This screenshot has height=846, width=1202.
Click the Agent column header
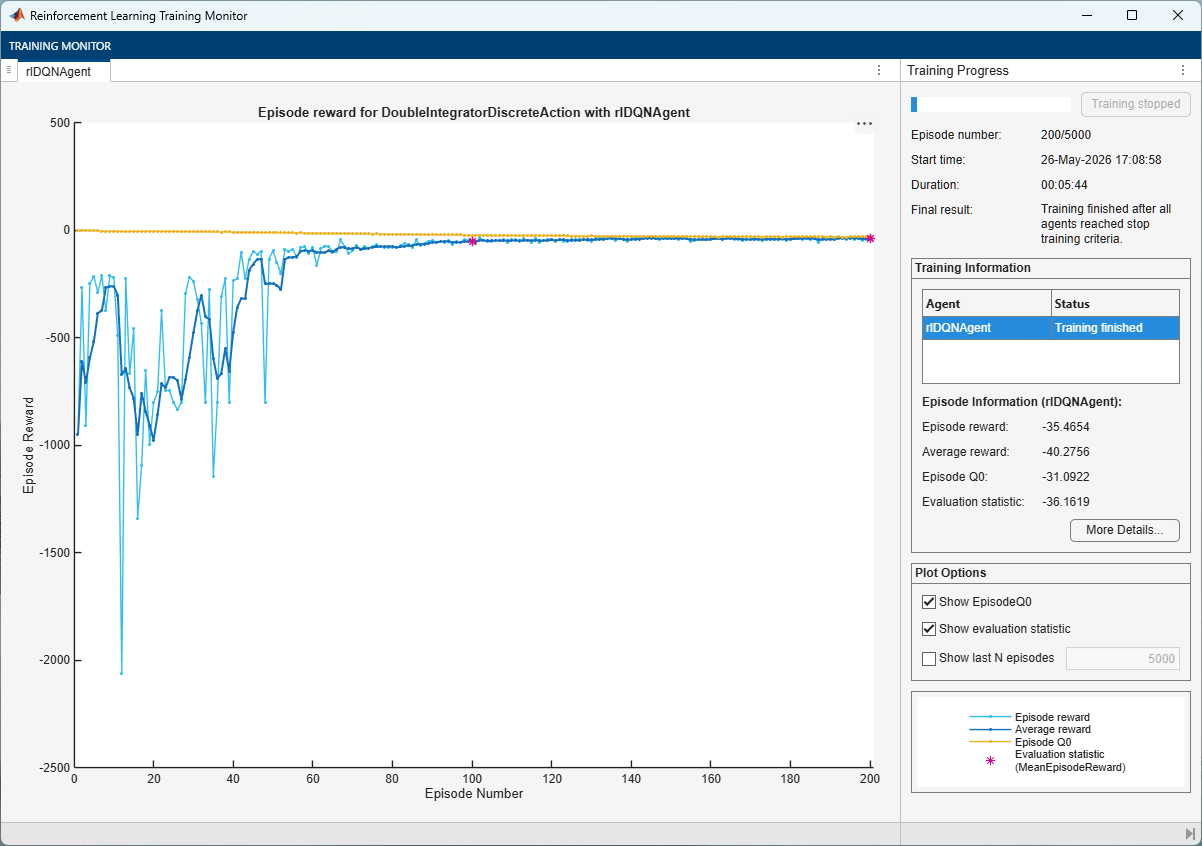coord(987,303)
